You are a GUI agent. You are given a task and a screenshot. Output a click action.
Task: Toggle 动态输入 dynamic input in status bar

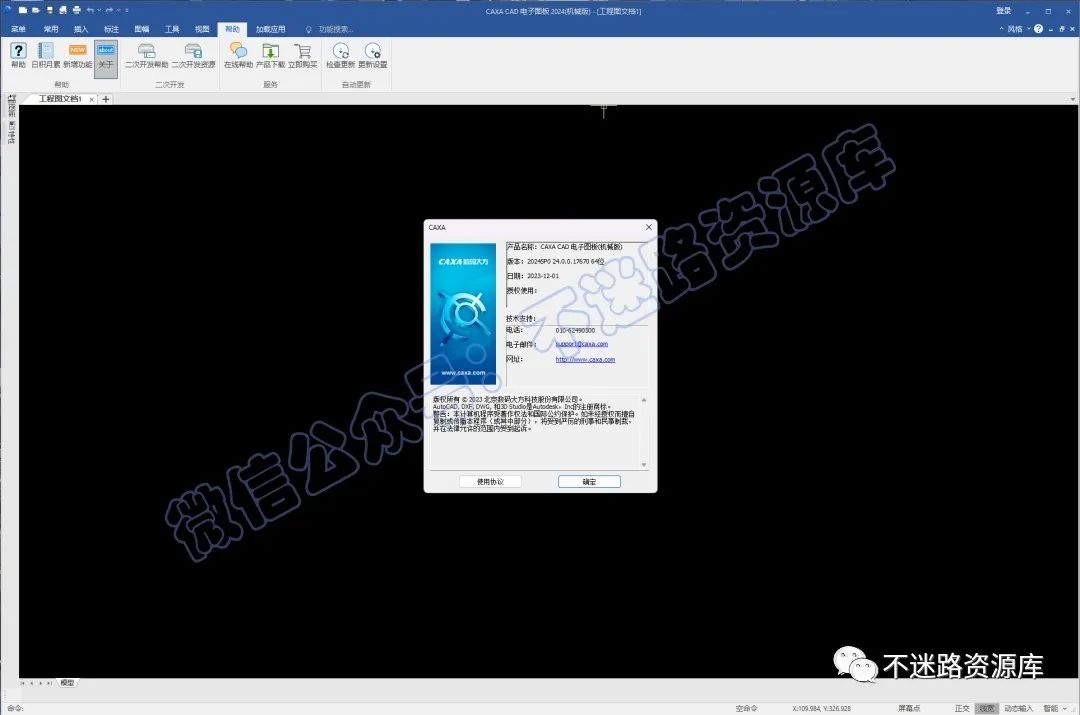pos(1018,708)
